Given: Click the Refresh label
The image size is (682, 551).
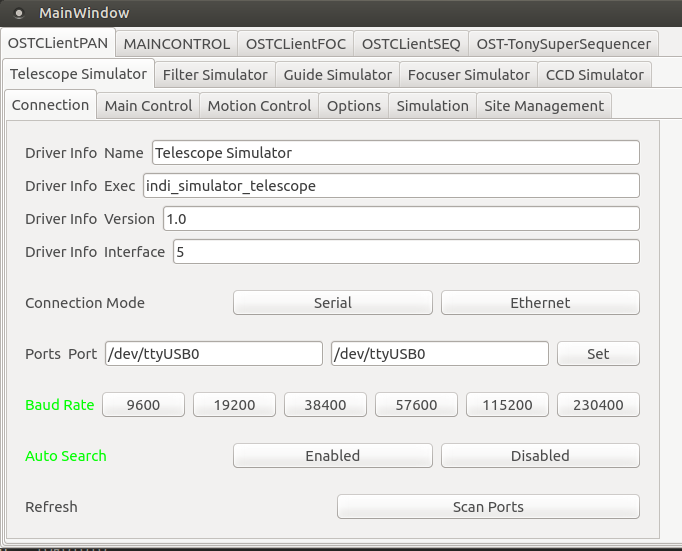Looking at the screenshot, I should coord(51,507).
